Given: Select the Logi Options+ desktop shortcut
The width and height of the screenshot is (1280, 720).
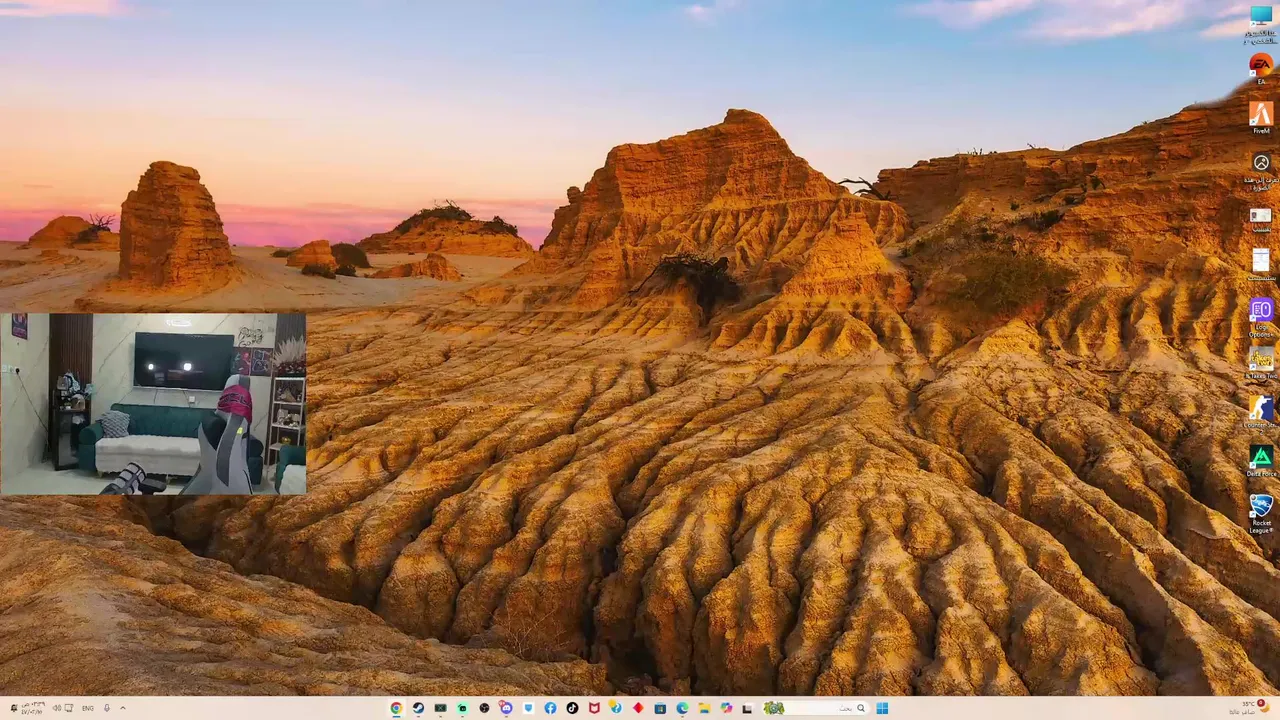Looking at the screenshot, I should coord(1261,318).
